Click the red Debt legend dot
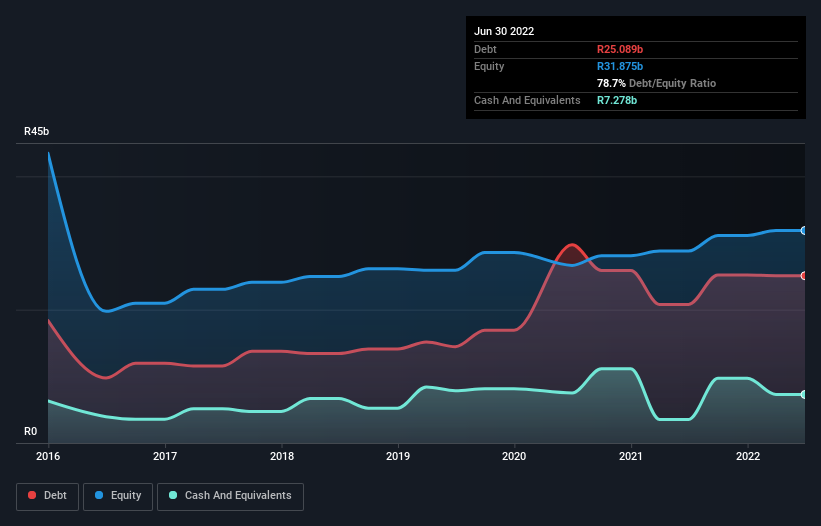 [32, 495]
